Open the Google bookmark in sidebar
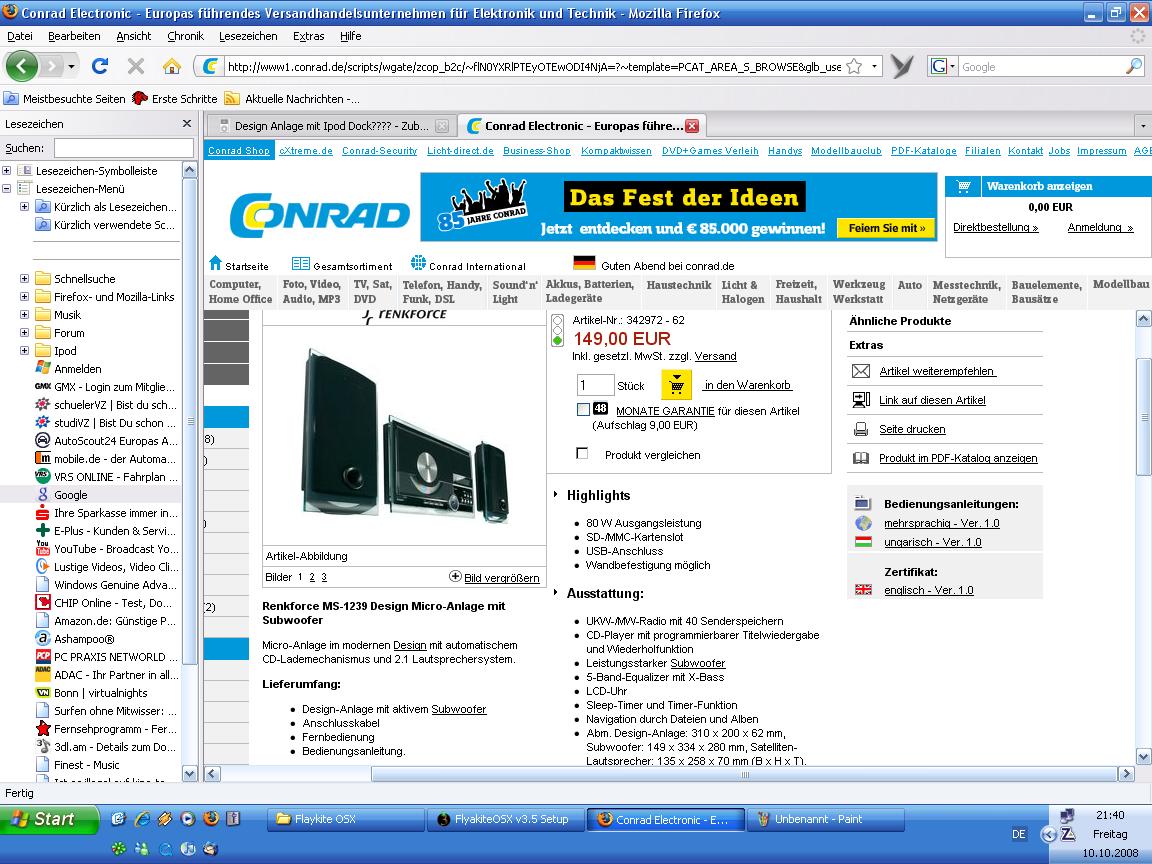Screen dimensions: 1152x864 point(71,495)
